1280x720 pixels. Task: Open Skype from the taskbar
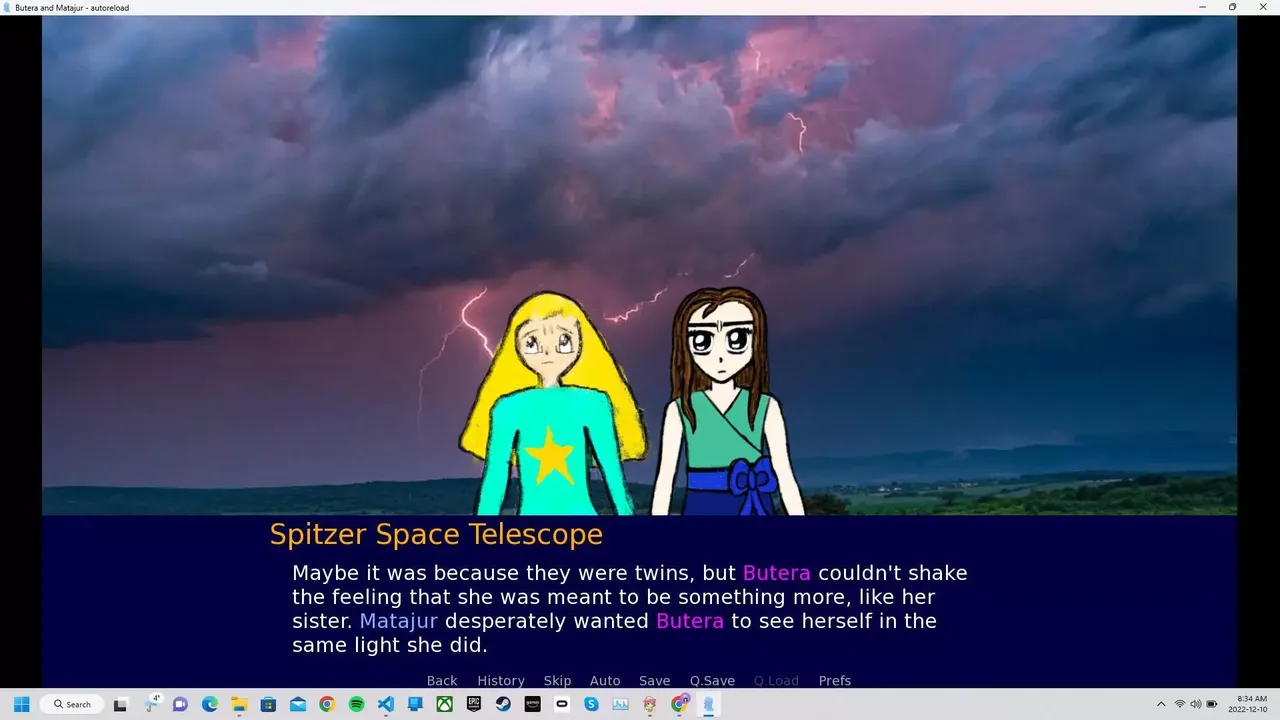[591, 704]
